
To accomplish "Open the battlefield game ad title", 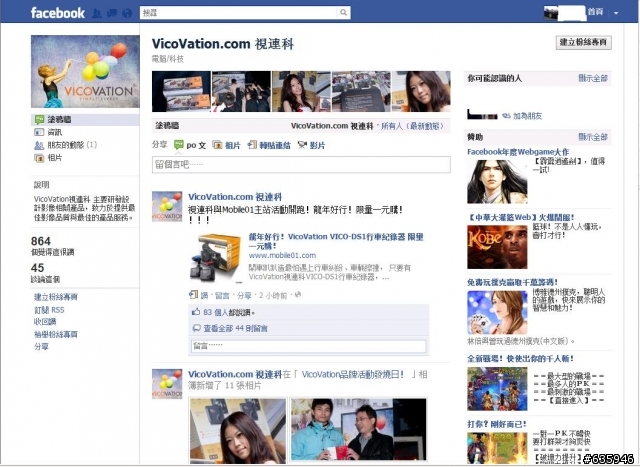I will 520,358.
